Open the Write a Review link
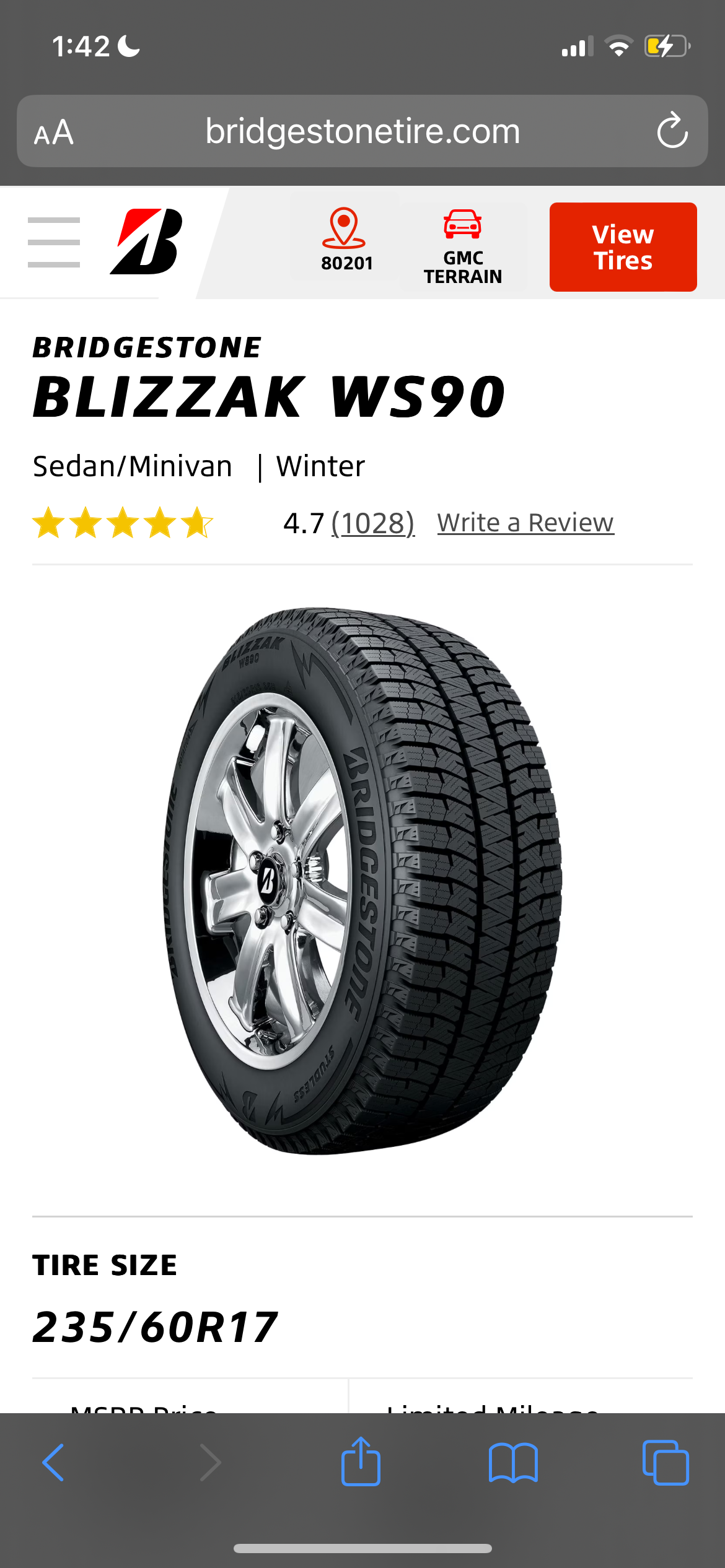Image resolution: width=725 pixels, height=1568 pixels. pyautogui.click(x=525, y=523)
